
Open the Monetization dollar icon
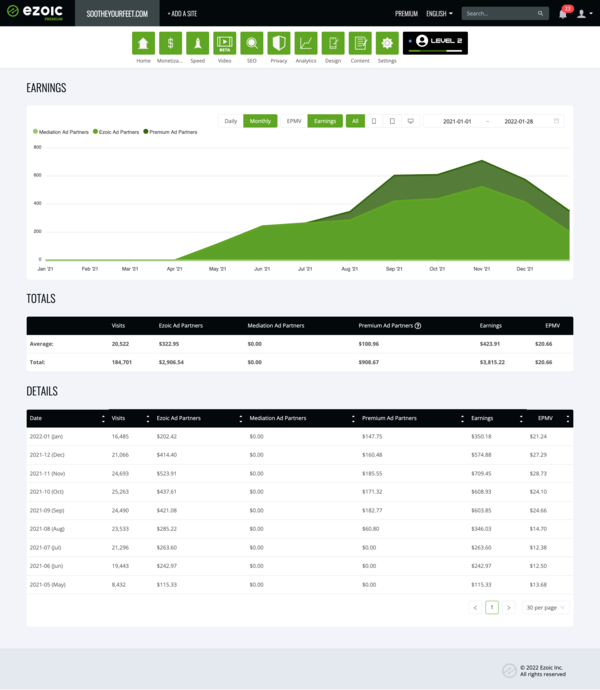click(x=170, y=43)
